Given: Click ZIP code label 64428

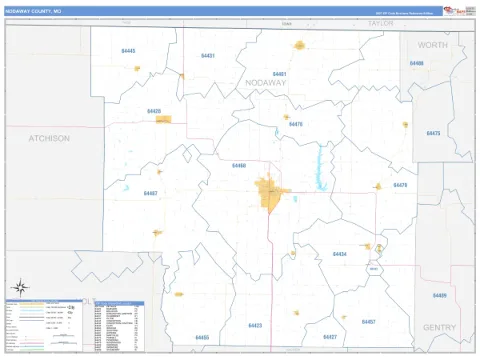Looking at the screenshot, I should (x=154, y=111).
